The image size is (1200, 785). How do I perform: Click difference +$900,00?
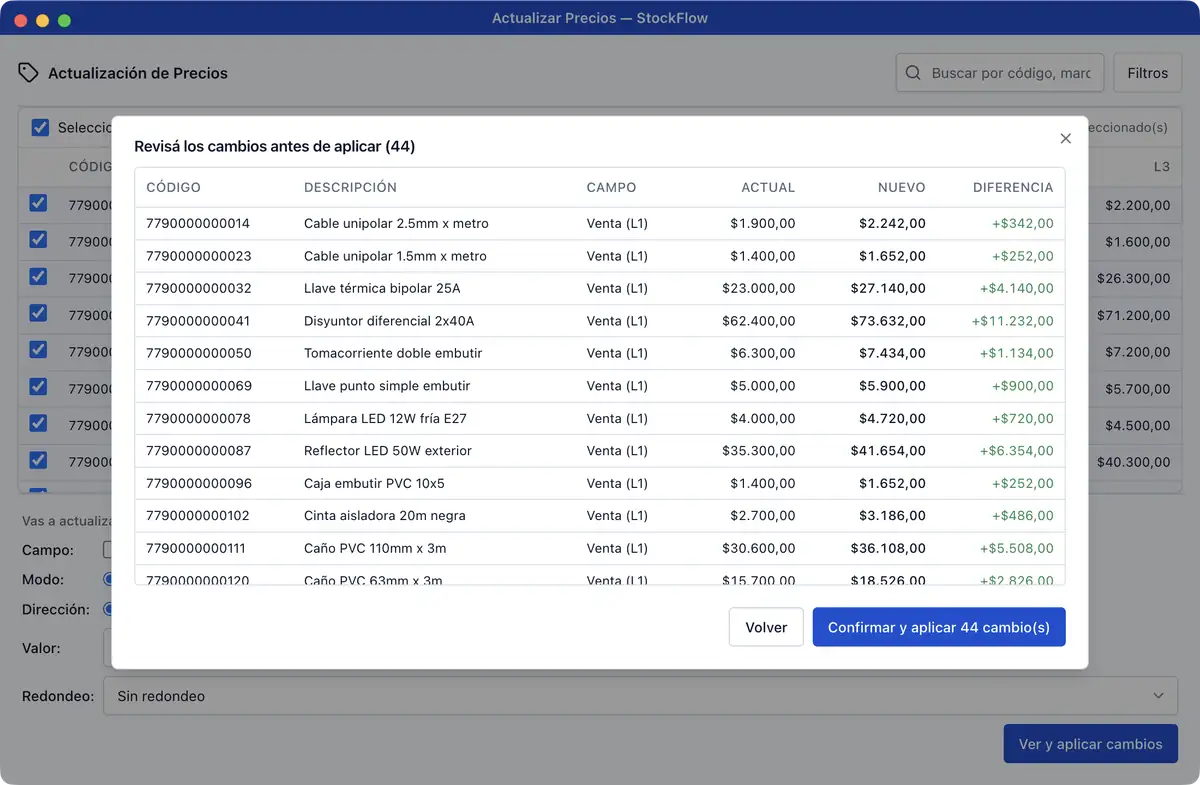pyautogui.click(x=1022, y=386)
